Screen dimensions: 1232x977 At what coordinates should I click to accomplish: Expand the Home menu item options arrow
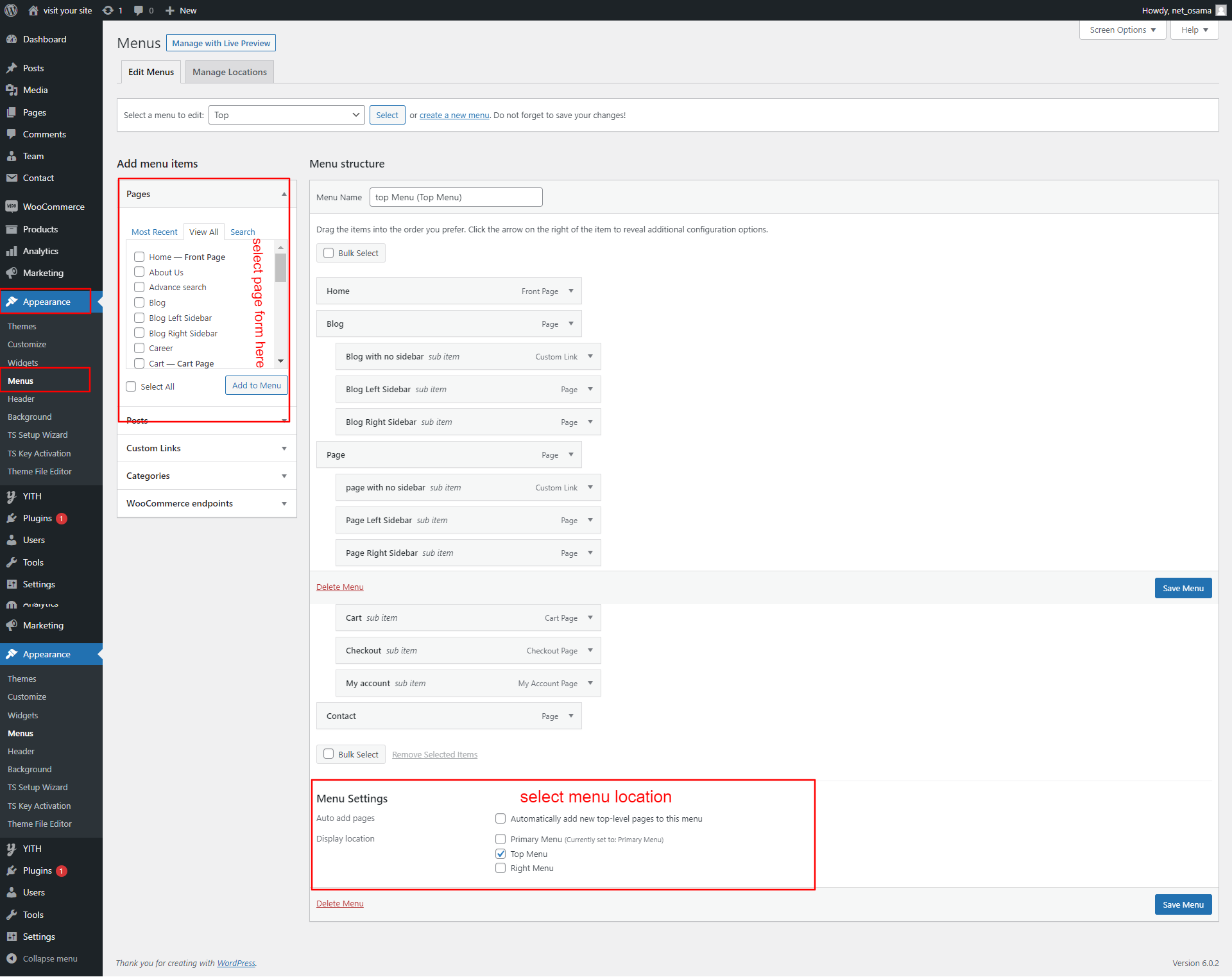[570, 291]
